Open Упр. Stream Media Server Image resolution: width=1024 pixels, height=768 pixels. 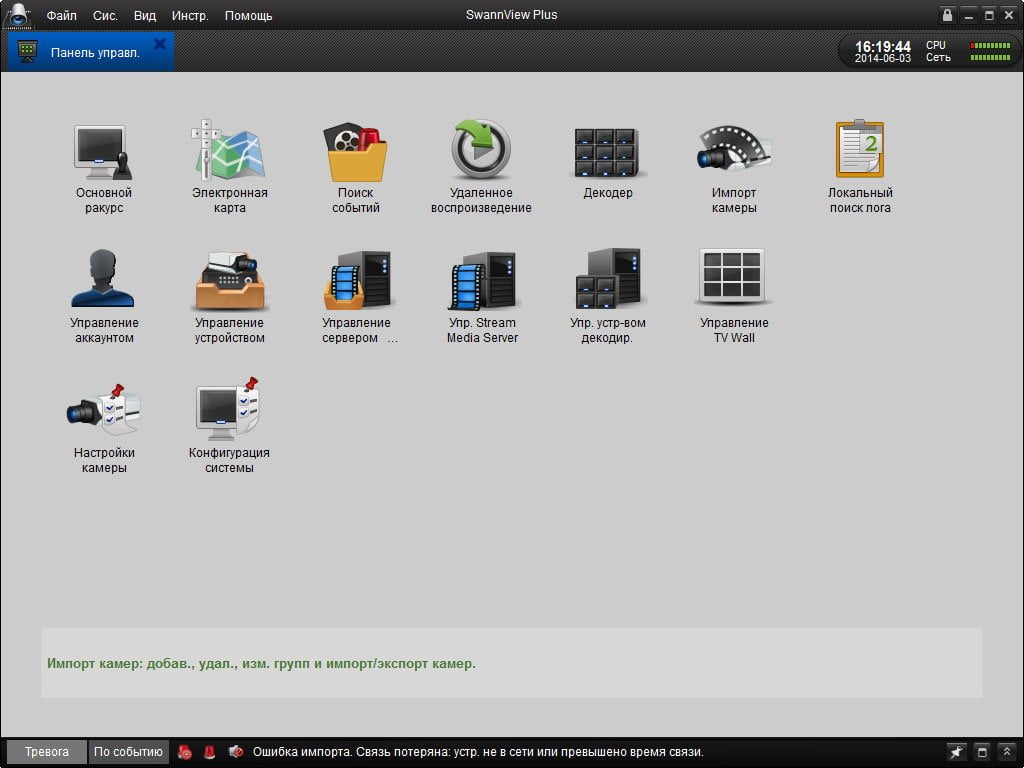(482, 296)
